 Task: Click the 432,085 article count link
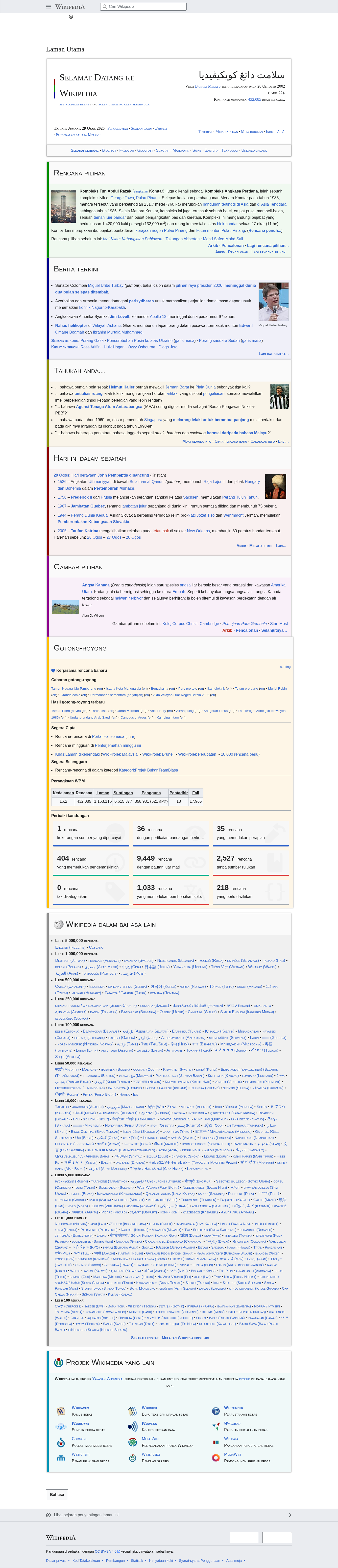coord(255,99)
